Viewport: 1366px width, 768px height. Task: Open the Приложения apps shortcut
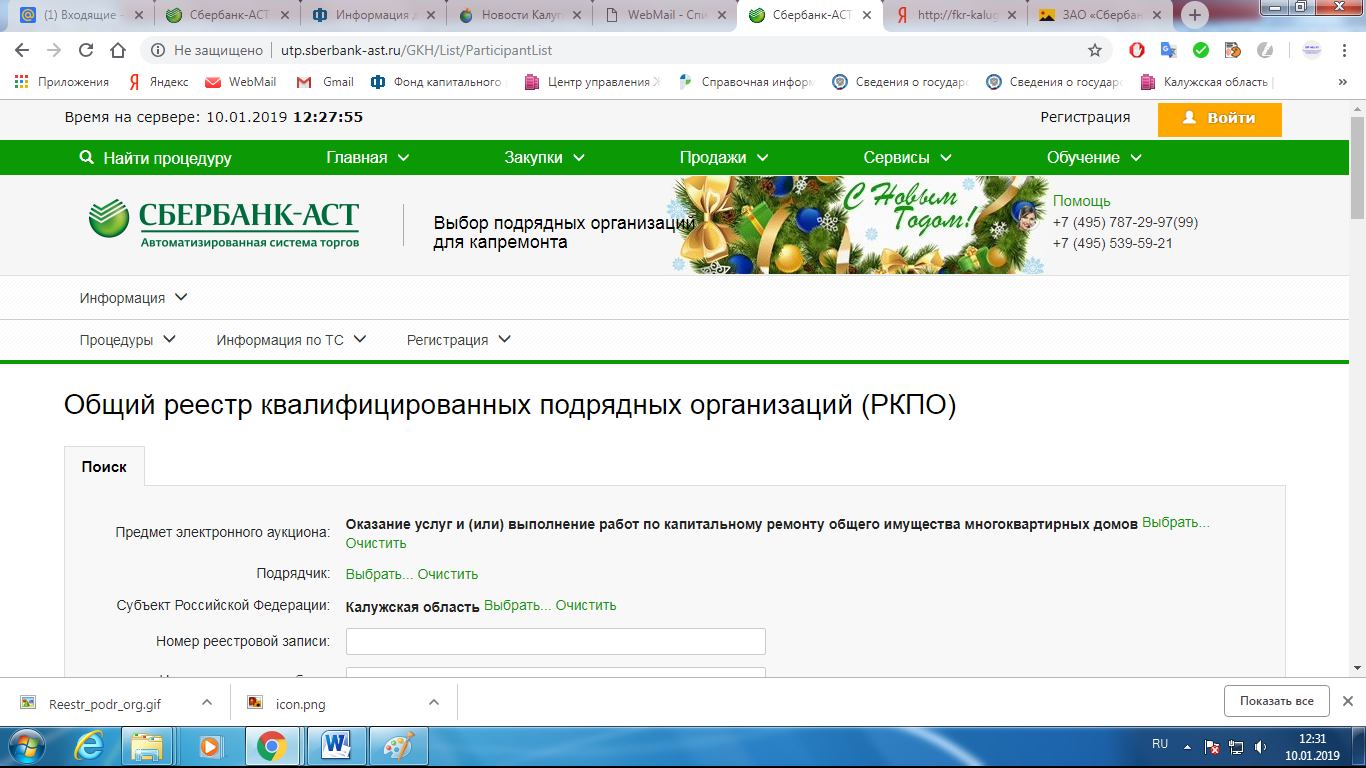tap(62, 82)
